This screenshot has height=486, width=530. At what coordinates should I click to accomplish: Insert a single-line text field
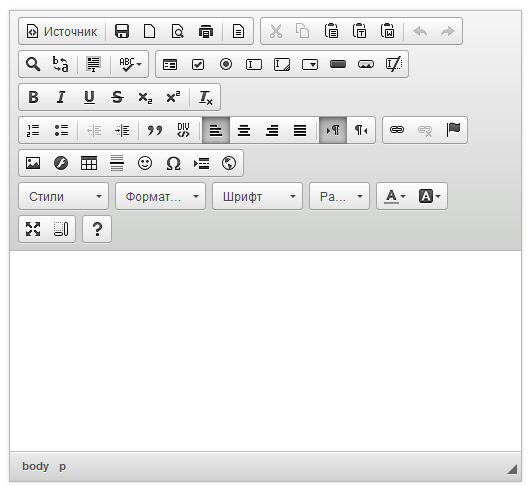[x=254, y=64]
